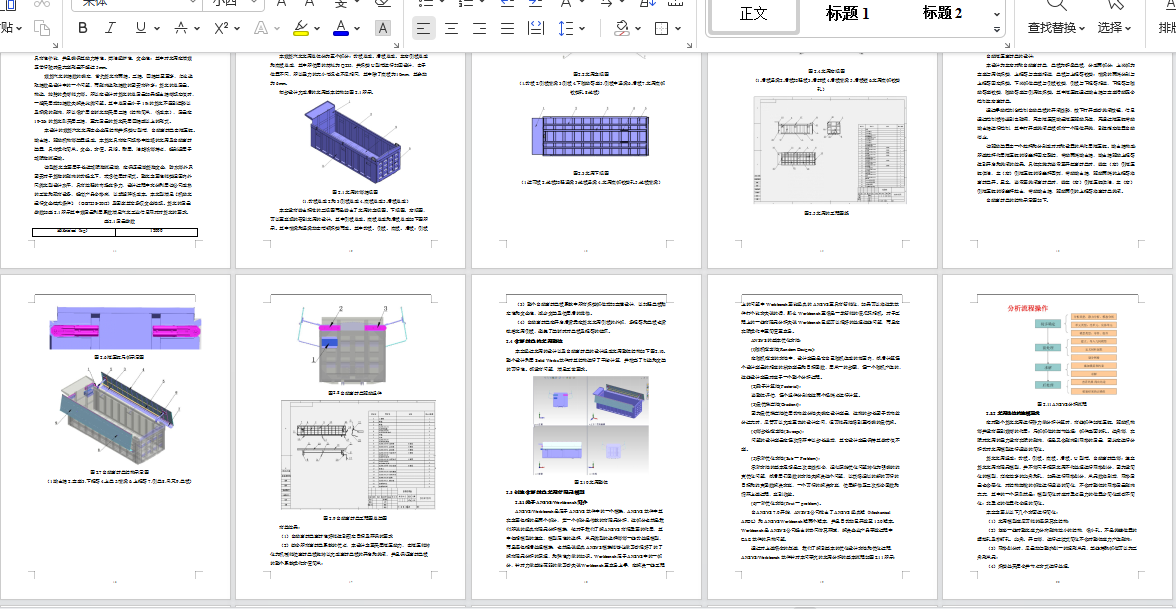The width and height of the screenshot is (1176, 609).
Task: Apply 标题 1 style
Action: coord(848,14)
